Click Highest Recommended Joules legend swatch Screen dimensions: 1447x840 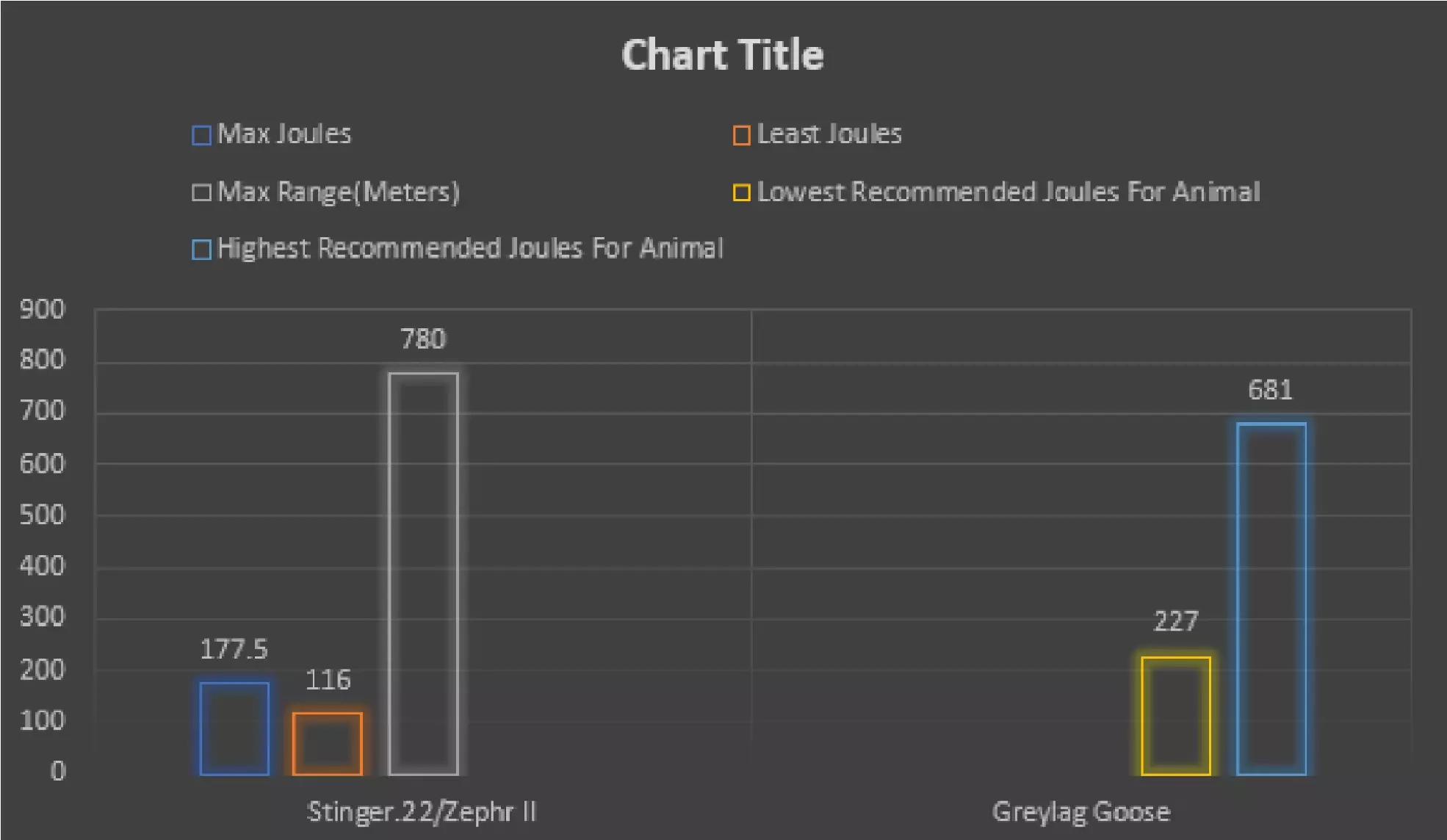(201, 250)
